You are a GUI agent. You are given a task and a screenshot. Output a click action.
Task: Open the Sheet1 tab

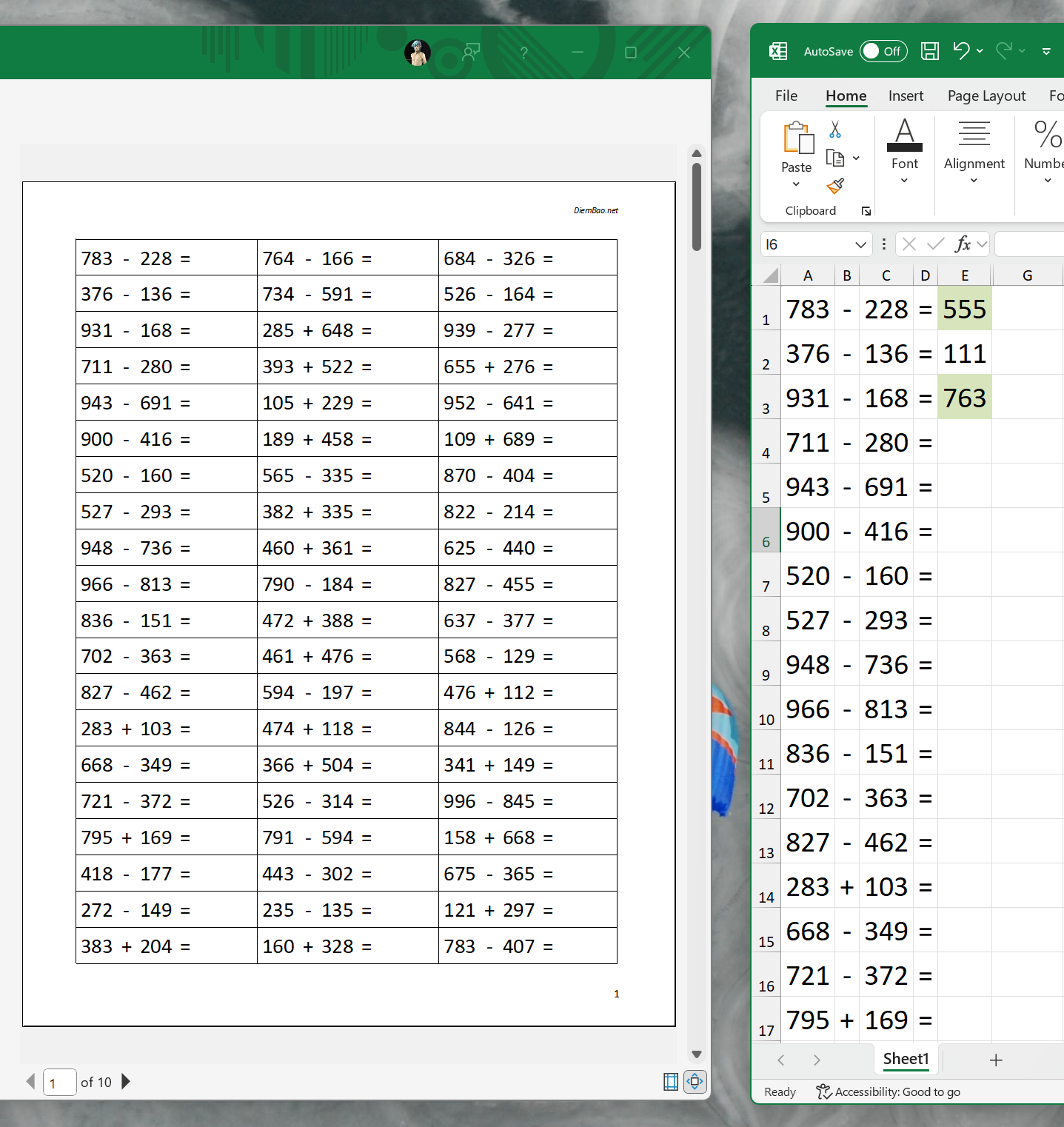906,1059
